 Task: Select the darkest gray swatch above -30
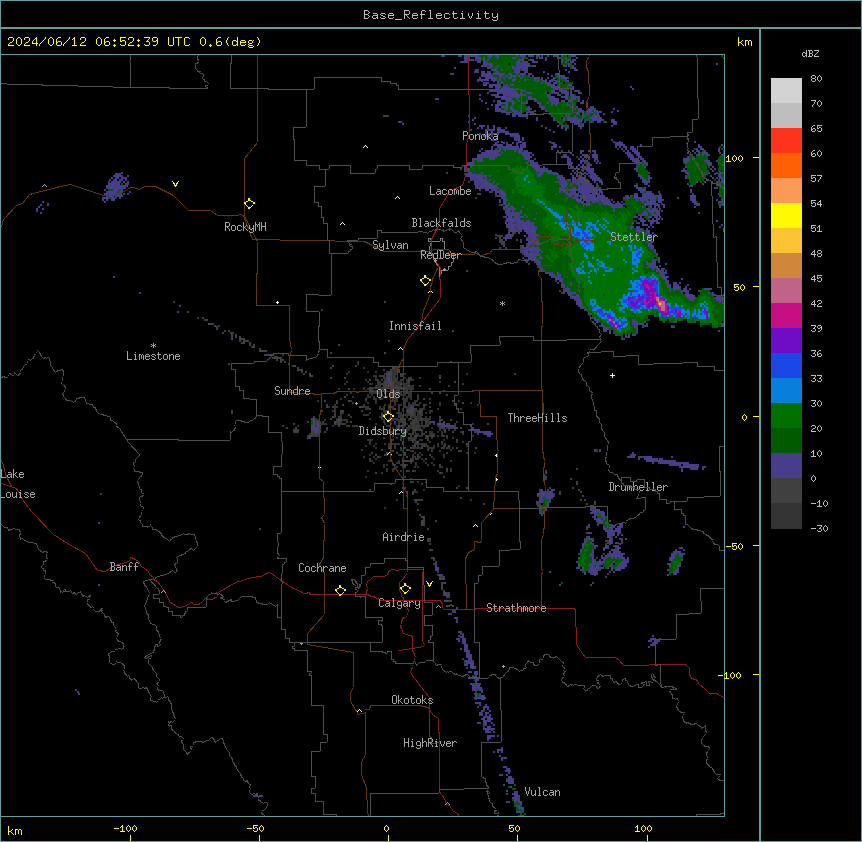(786, 516)
